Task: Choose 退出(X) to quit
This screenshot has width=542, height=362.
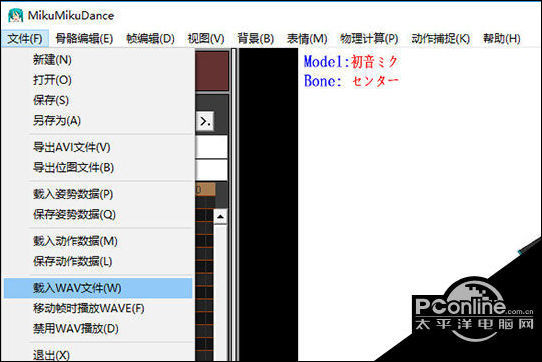Action: tap(98, 354)
